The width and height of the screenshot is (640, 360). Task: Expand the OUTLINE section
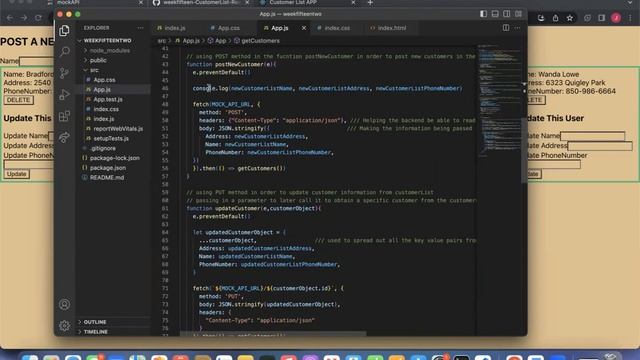click(x=95, y=322)
